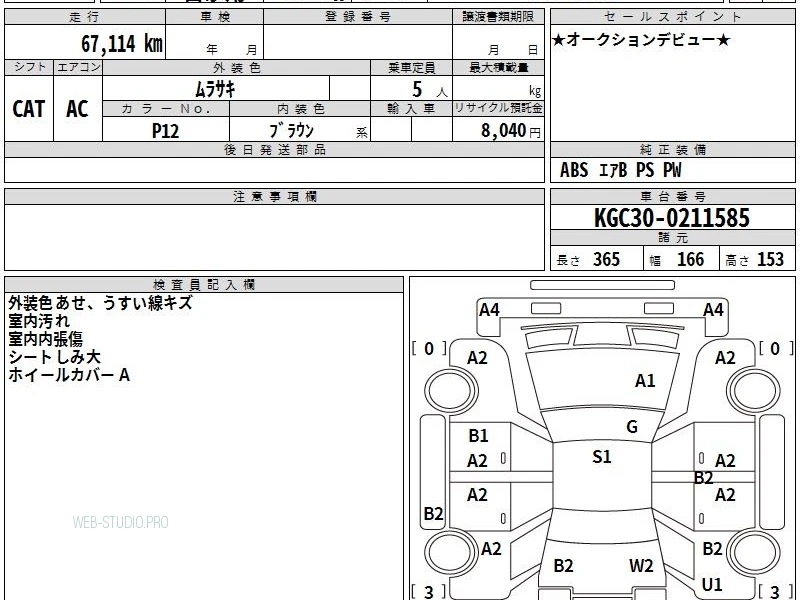This screenshot has height=600, width=800.
Task: Click the W2 mark on the diagram
Action: click(641, 566)
